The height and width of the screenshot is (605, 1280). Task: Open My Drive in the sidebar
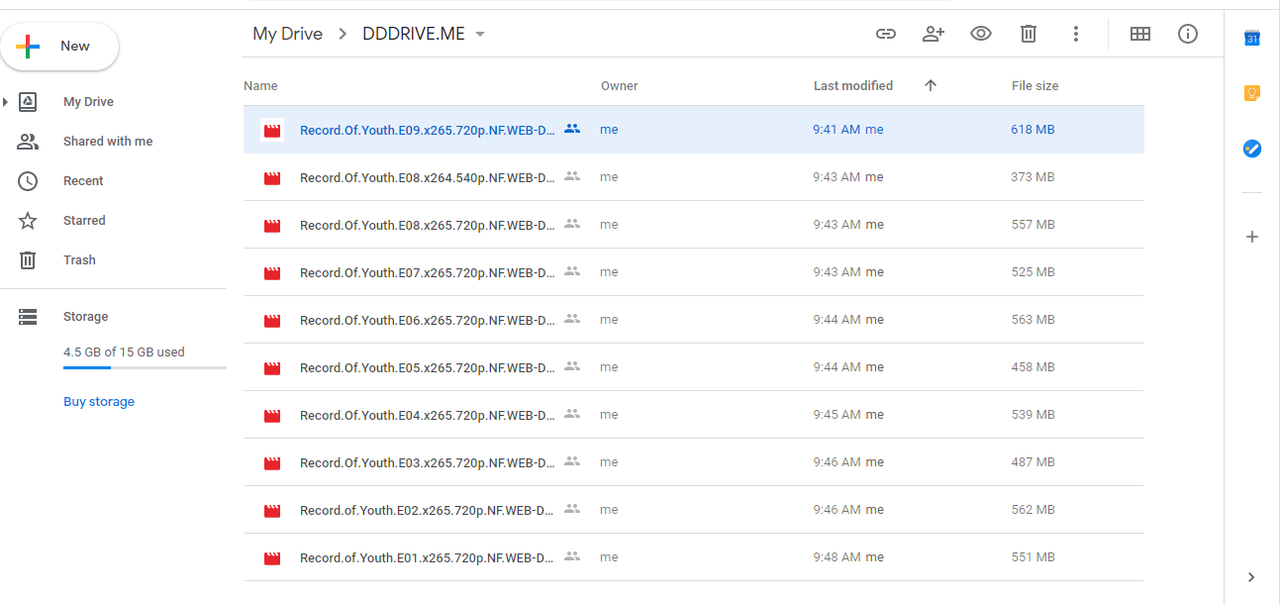[88, 102]
